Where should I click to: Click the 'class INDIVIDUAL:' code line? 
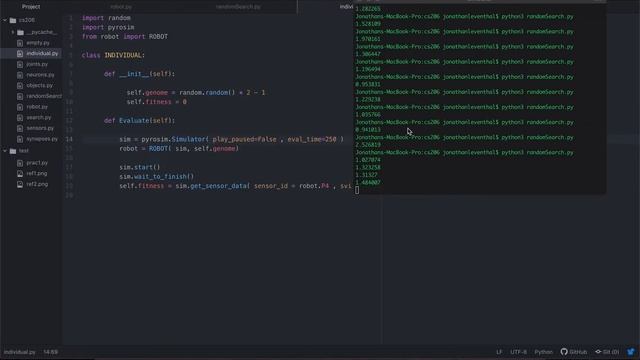(113, 55)
